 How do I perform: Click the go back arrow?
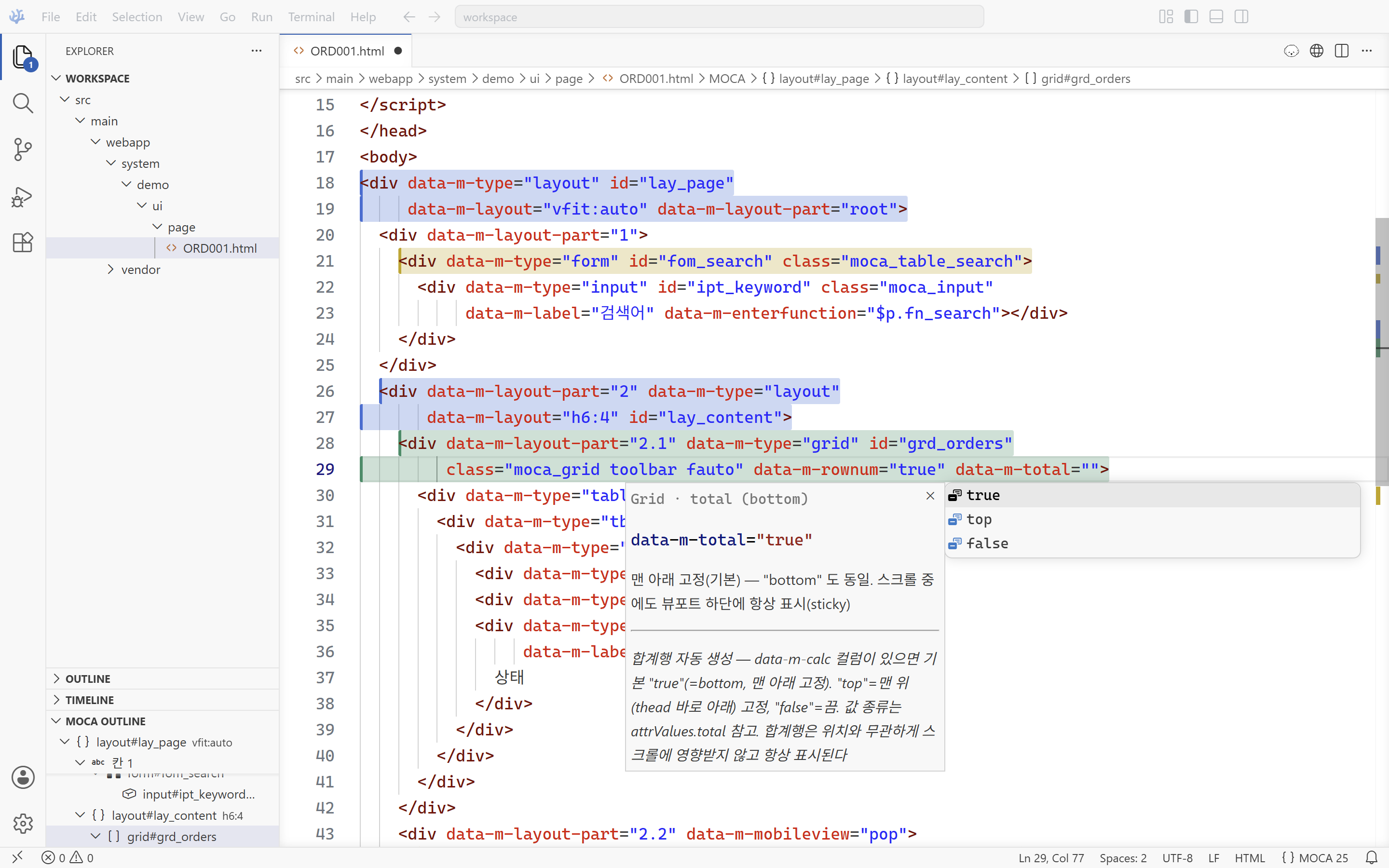409,17
